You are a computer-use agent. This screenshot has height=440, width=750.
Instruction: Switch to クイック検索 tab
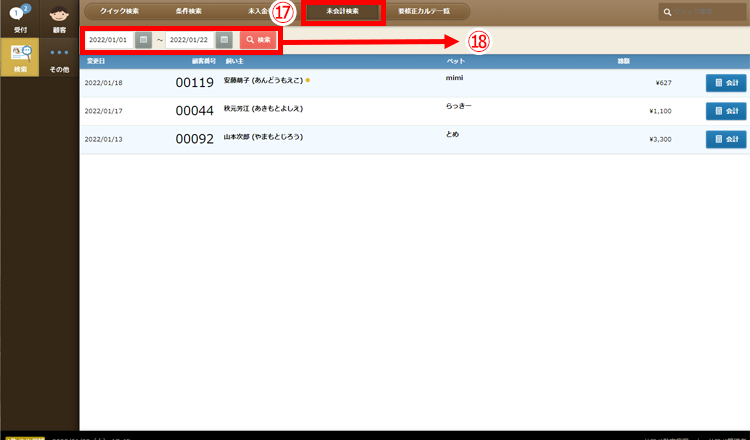[x=119, y=11]
